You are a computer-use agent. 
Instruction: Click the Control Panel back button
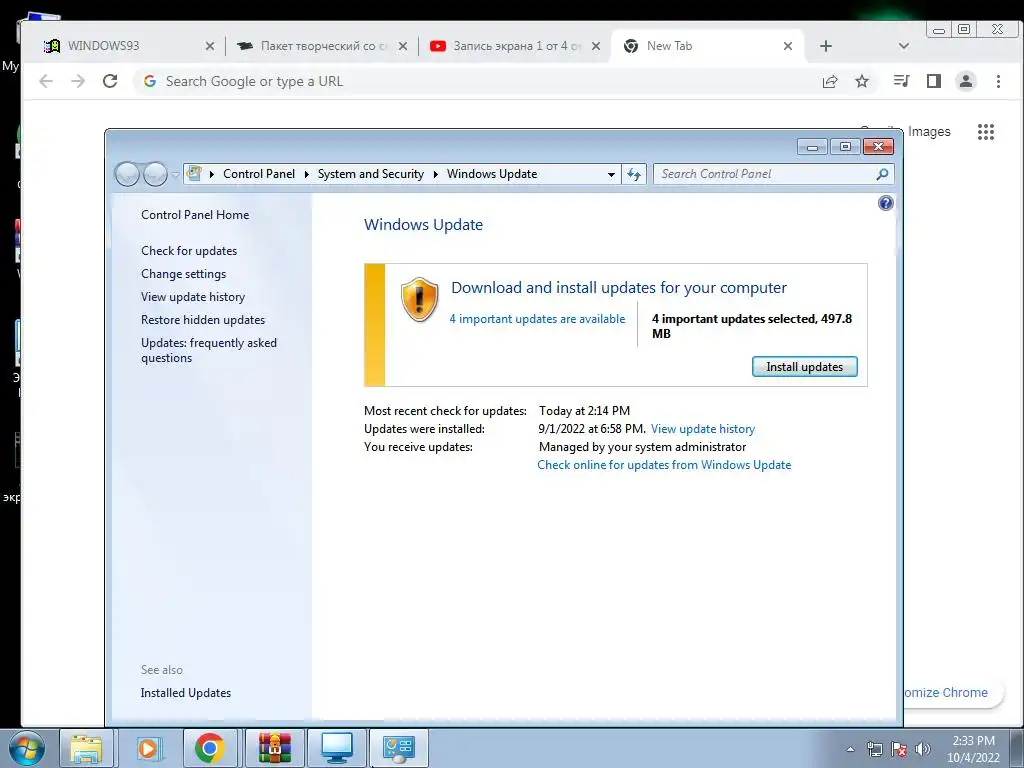point(127,174)
